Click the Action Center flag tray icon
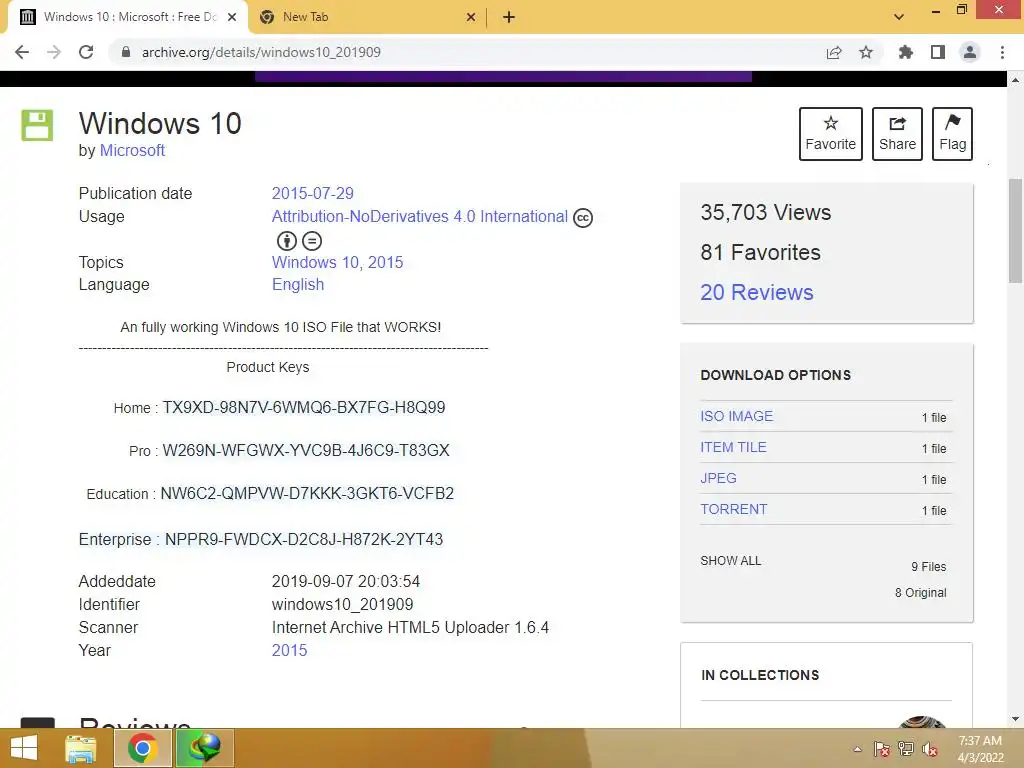Viewport: 1024px width, 768px height. [881, 749]
